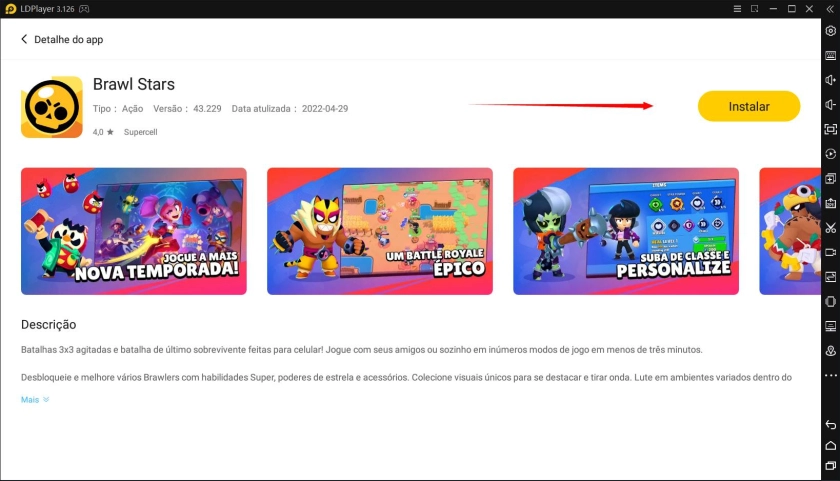Start the video recorder icon
Image resolution: width=840 pixels, height=481 pixels.
pyautogui.click(x=830, y=252)
